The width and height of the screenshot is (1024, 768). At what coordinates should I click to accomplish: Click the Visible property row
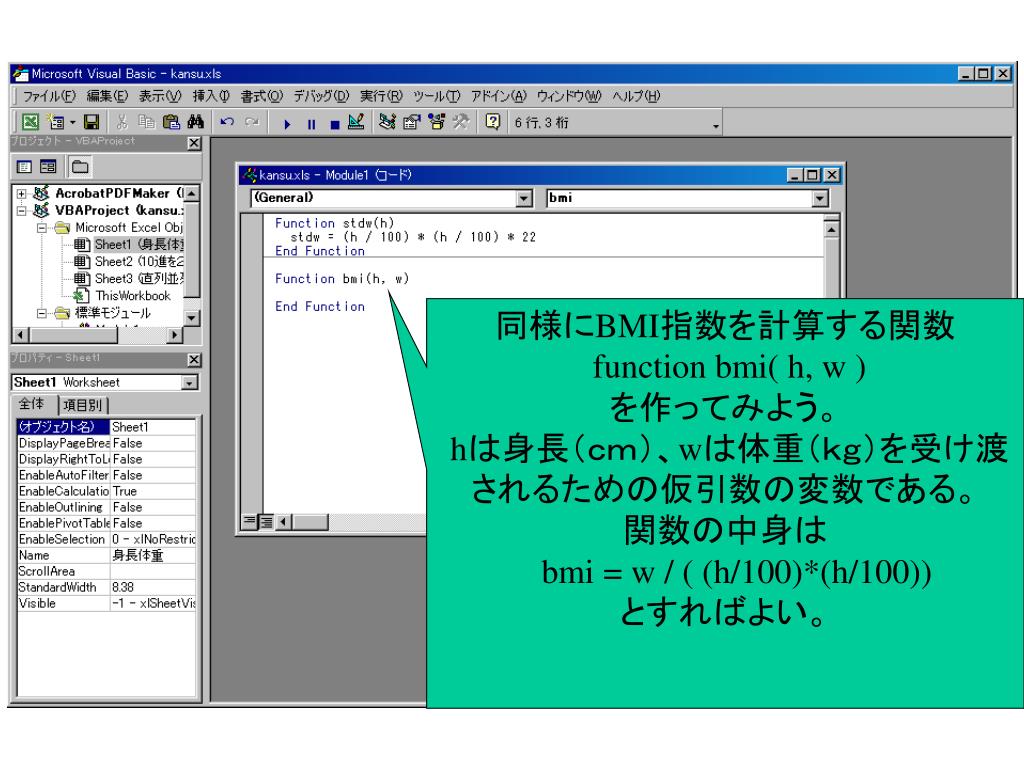pyautogui.click(x=106, y=603)
